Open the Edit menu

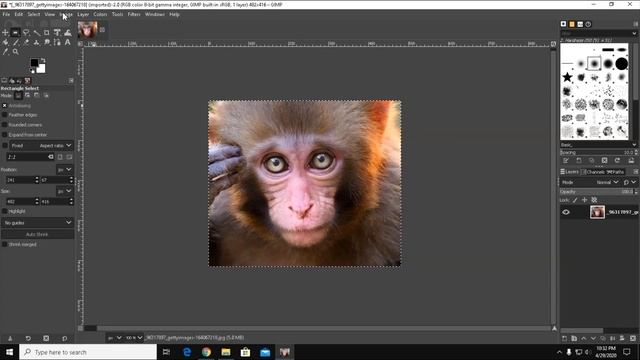pos(19,14)
